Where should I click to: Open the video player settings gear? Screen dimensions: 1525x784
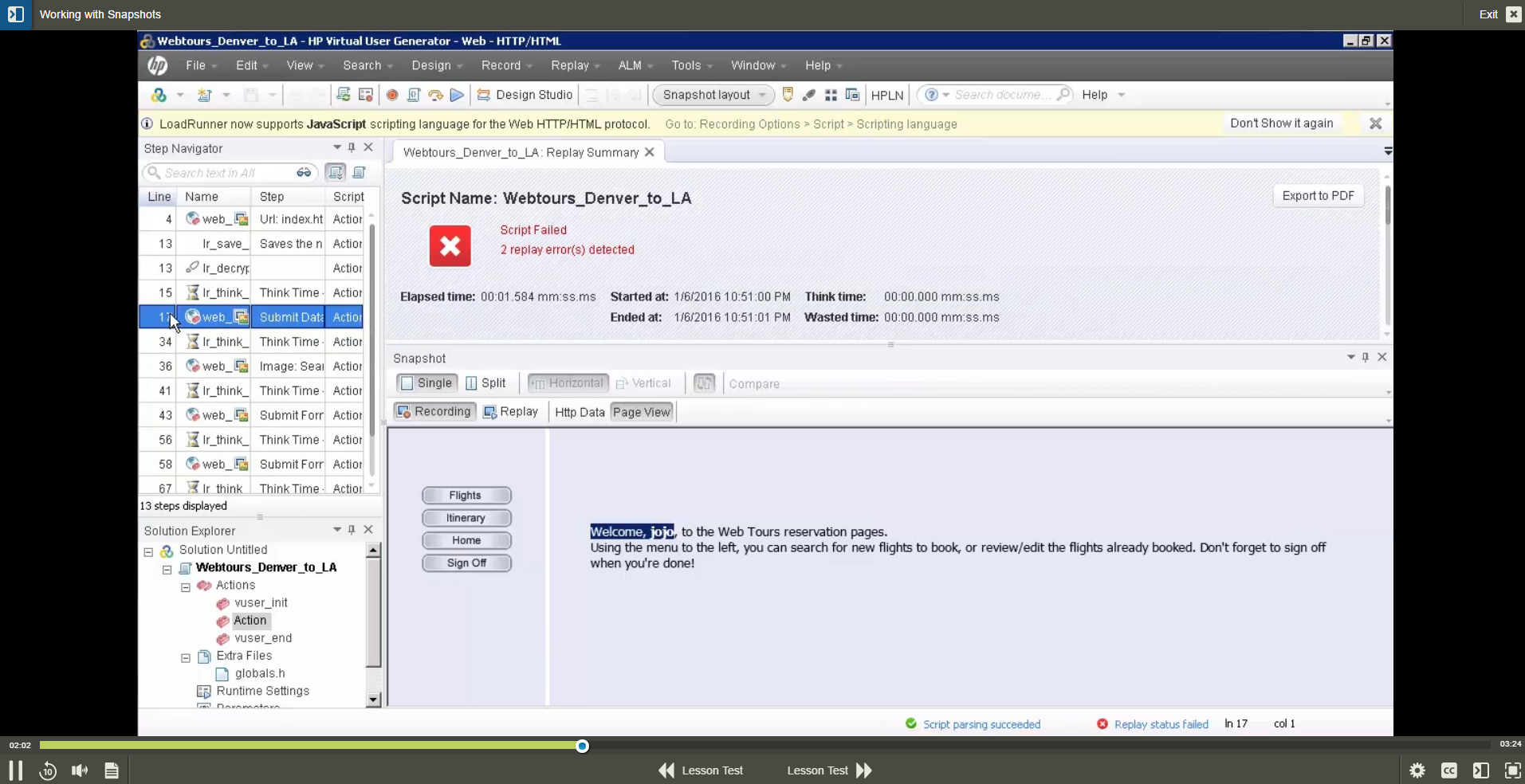[x=1417, y=770]
